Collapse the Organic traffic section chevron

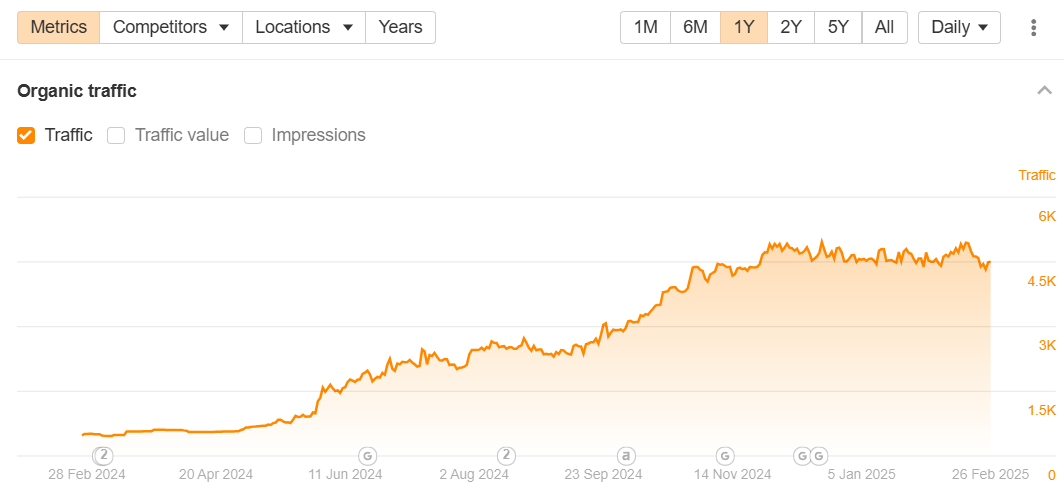pos(1044,90)
